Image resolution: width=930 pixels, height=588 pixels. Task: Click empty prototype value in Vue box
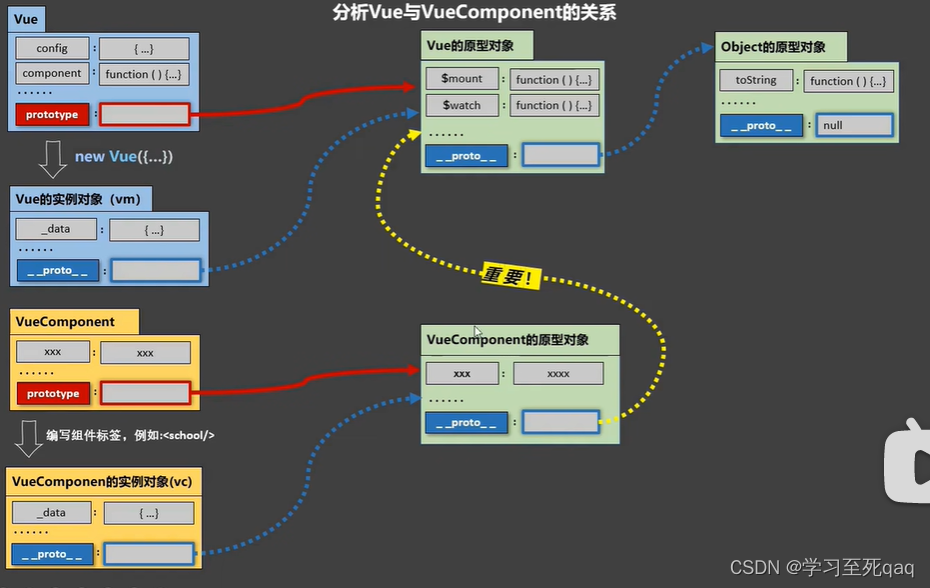point(145,114)
